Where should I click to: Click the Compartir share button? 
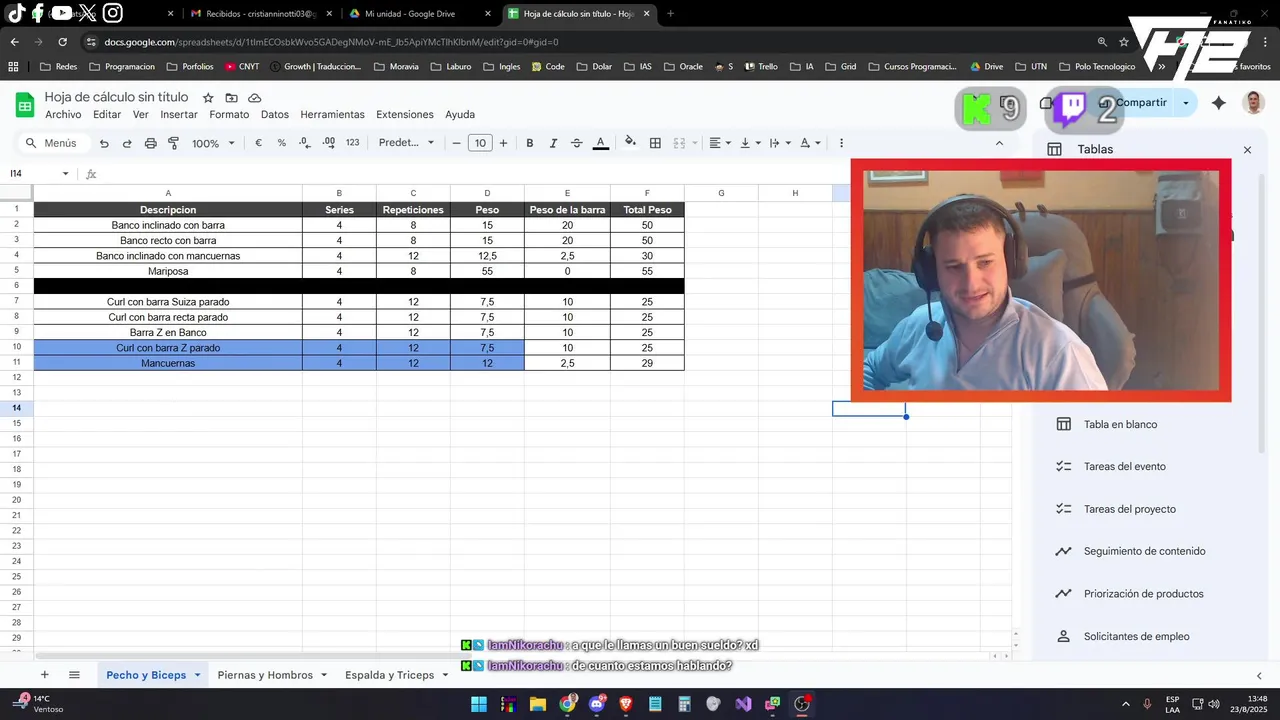pos(1136,102)
